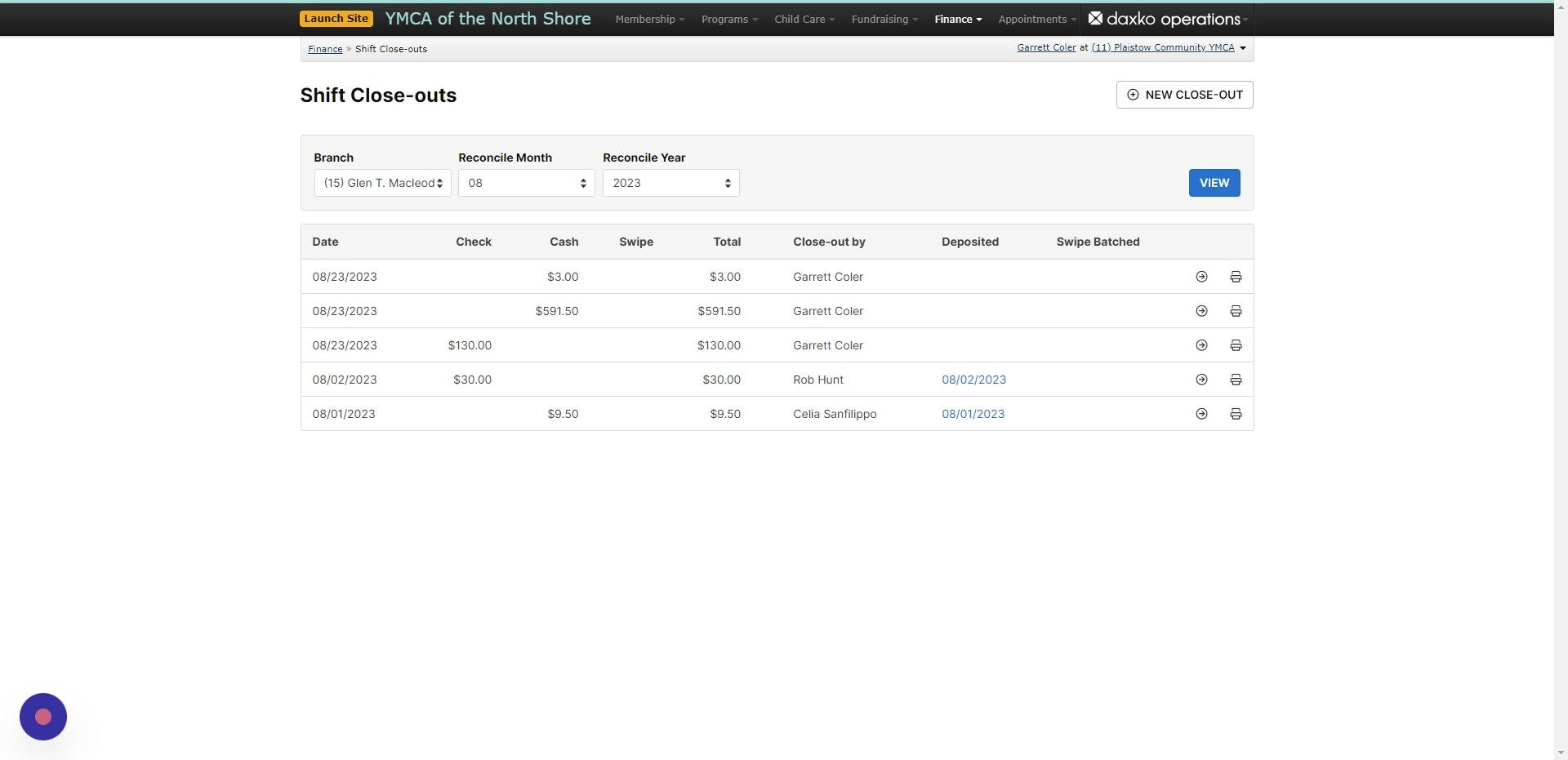Viewport: 1568px width, 760px height.
Task: Click the Swipe column header
Action: pyautogui.click(x=636, y=242)
